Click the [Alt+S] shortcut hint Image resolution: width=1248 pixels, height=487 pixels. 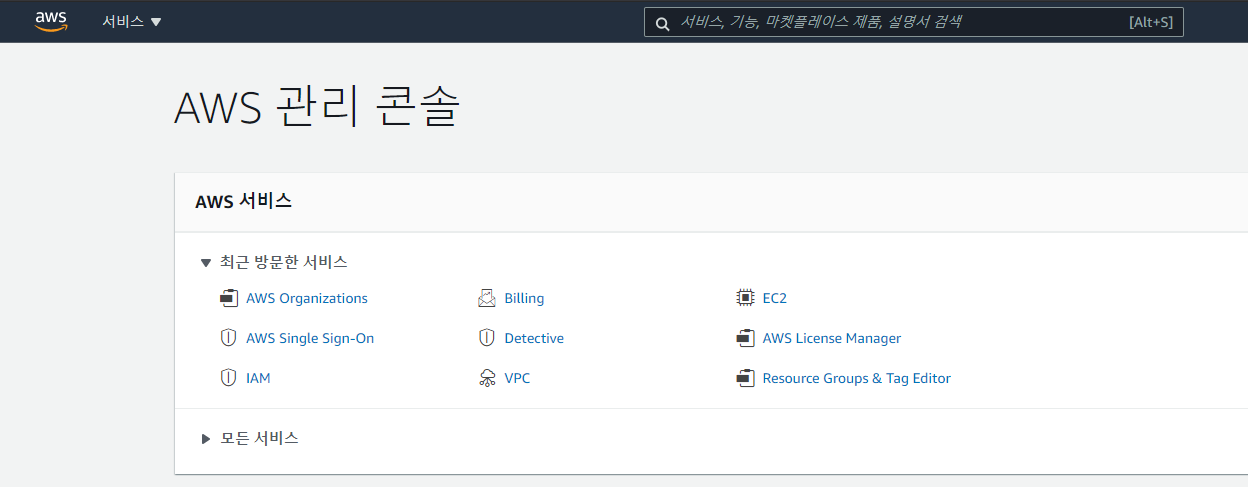[x=1151, y=22]
